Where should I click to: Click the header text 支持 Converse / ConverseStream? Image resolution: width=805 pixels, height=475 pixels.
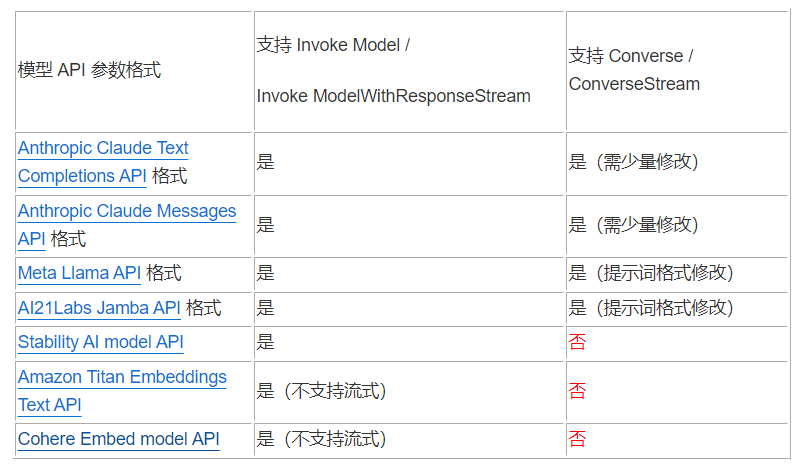[x=634, y=70]
